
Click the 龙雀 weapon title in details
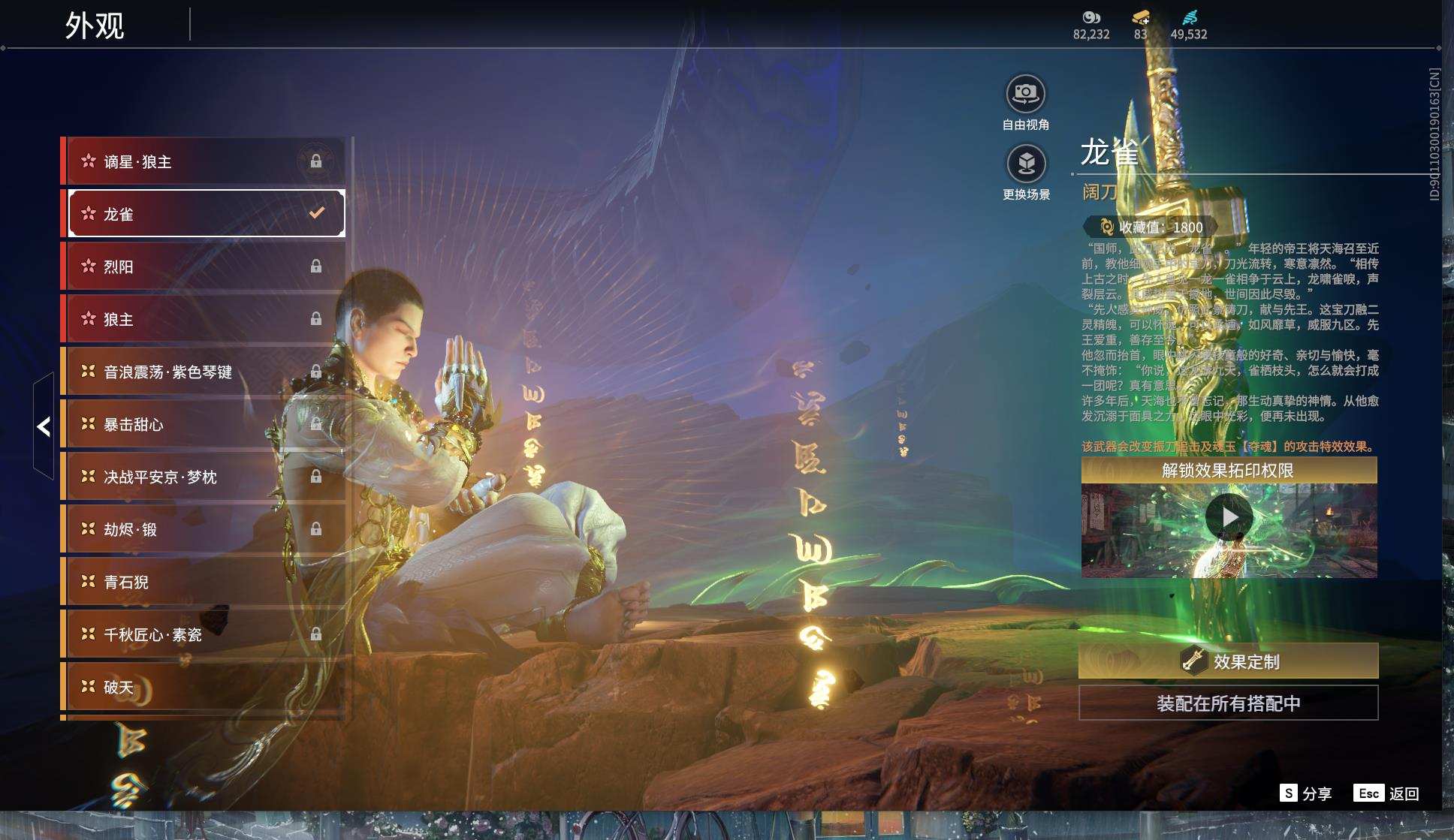(x=1109, y=152)
